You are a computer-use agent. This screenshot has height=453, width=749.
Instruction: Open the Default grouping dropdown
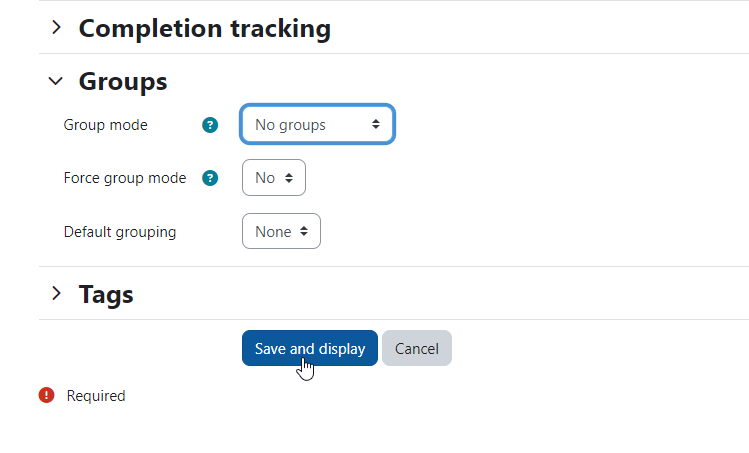point(281,231)
